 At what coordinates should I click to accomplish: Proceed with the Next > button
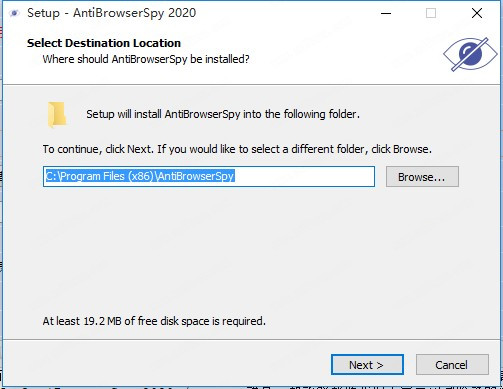click(x=367, y=365)
